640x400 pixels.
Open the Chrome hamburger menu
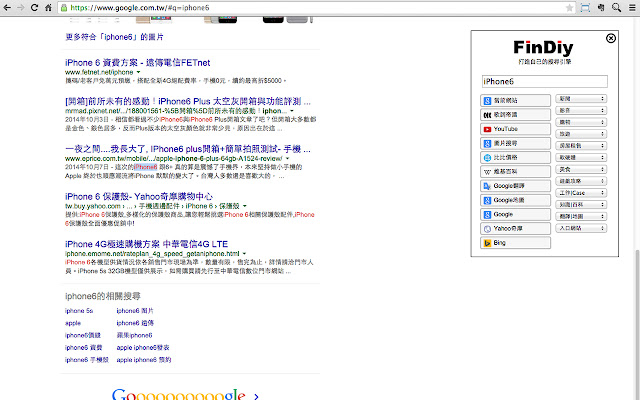632,7
